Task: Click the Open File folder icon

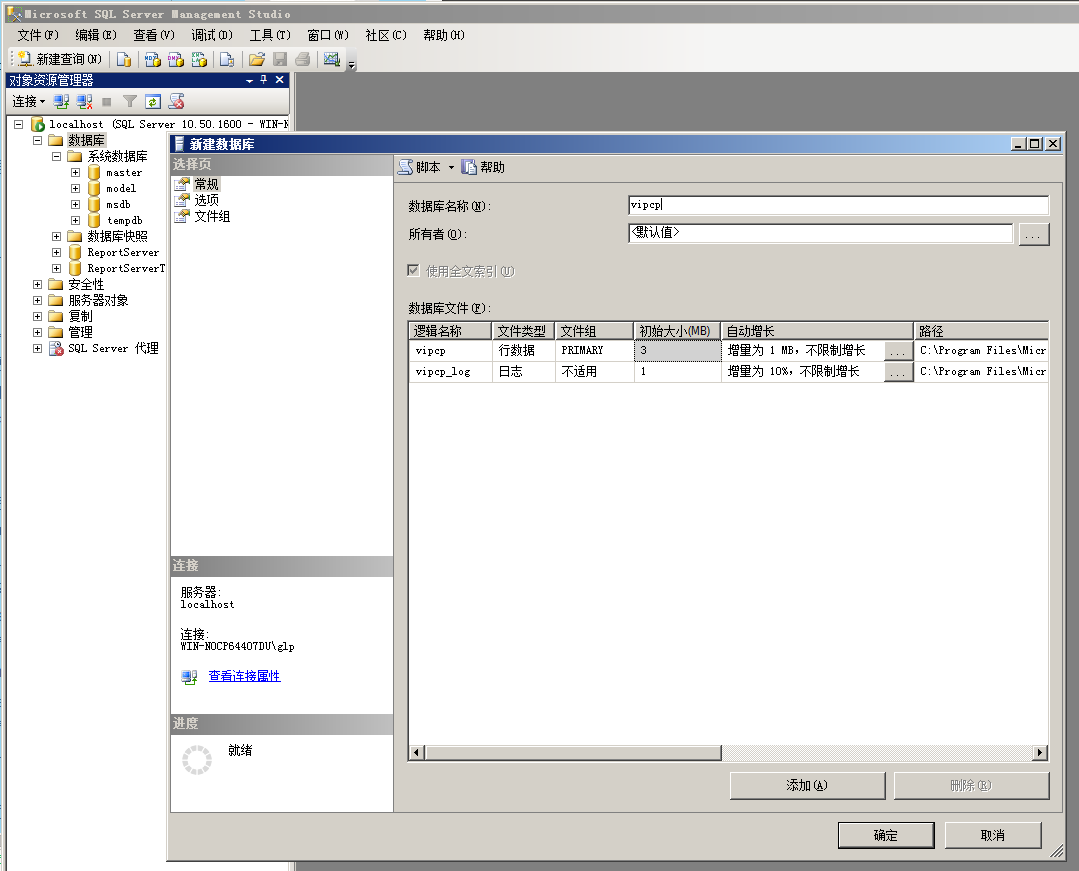Action: point(257,59)
